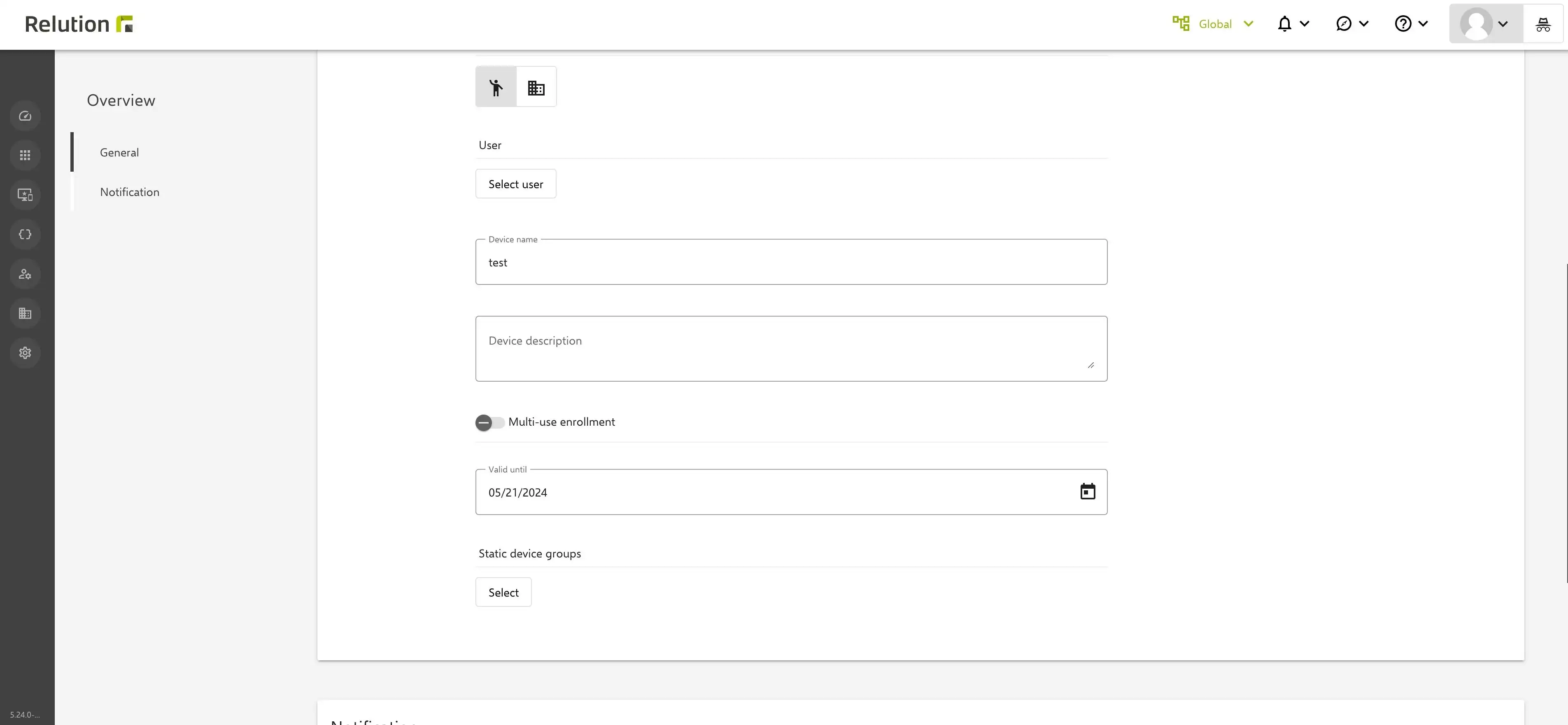Go to the Notification section
Image resolution: width=1568 pixels, height=725 pixels.
(x=130, y=192)
